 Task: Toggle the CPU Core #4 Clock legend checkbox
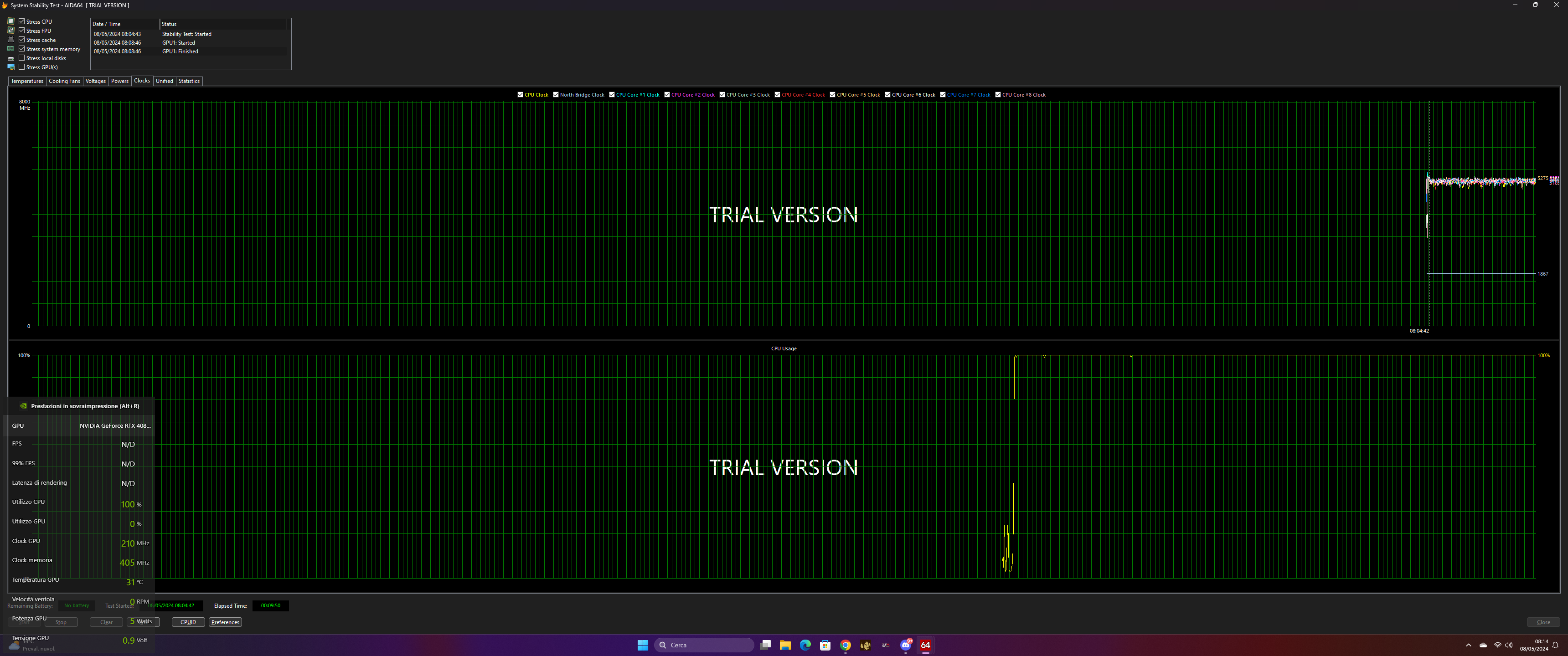(x=777, y=95)
